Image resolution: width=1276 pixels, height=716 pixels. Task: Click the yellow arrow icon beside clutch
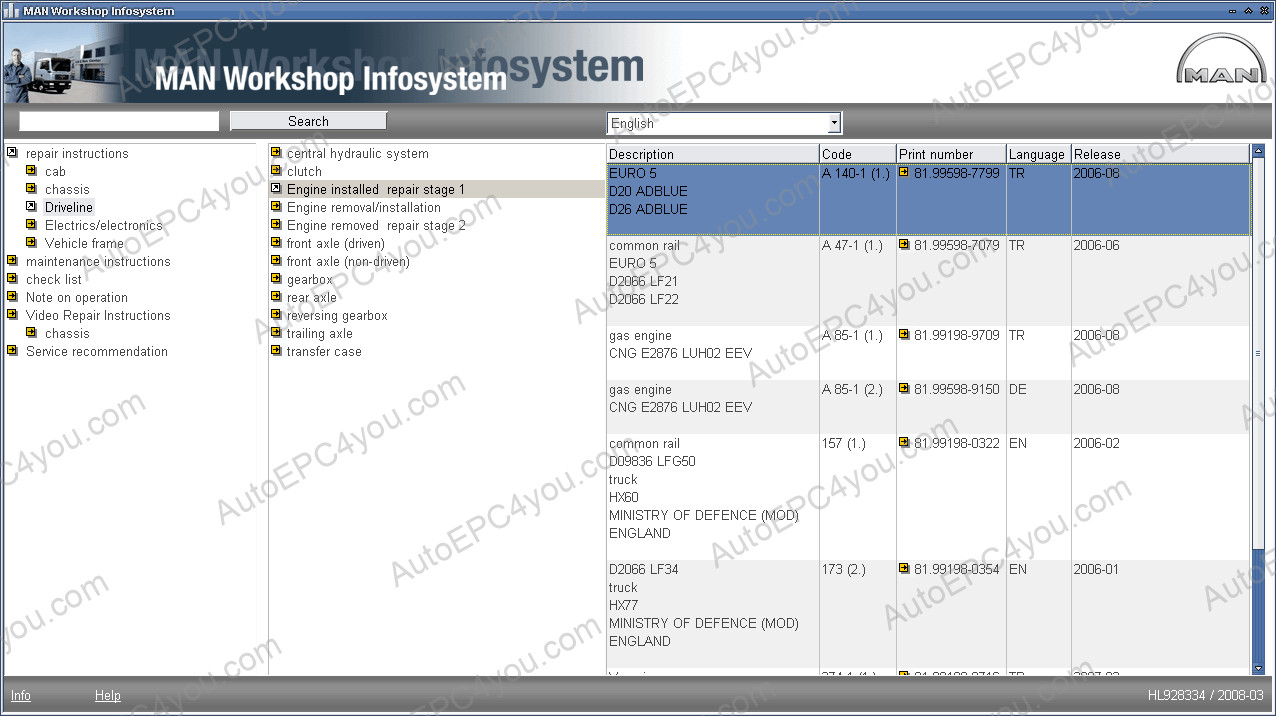click(276, 172)
